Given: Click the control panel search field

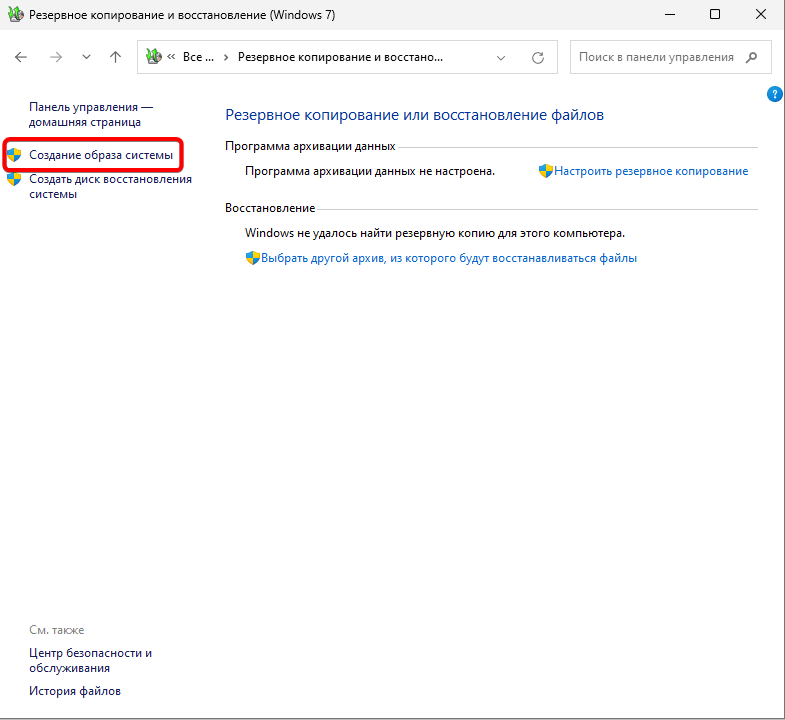Looking at the screenshot, I should (670, 57).
